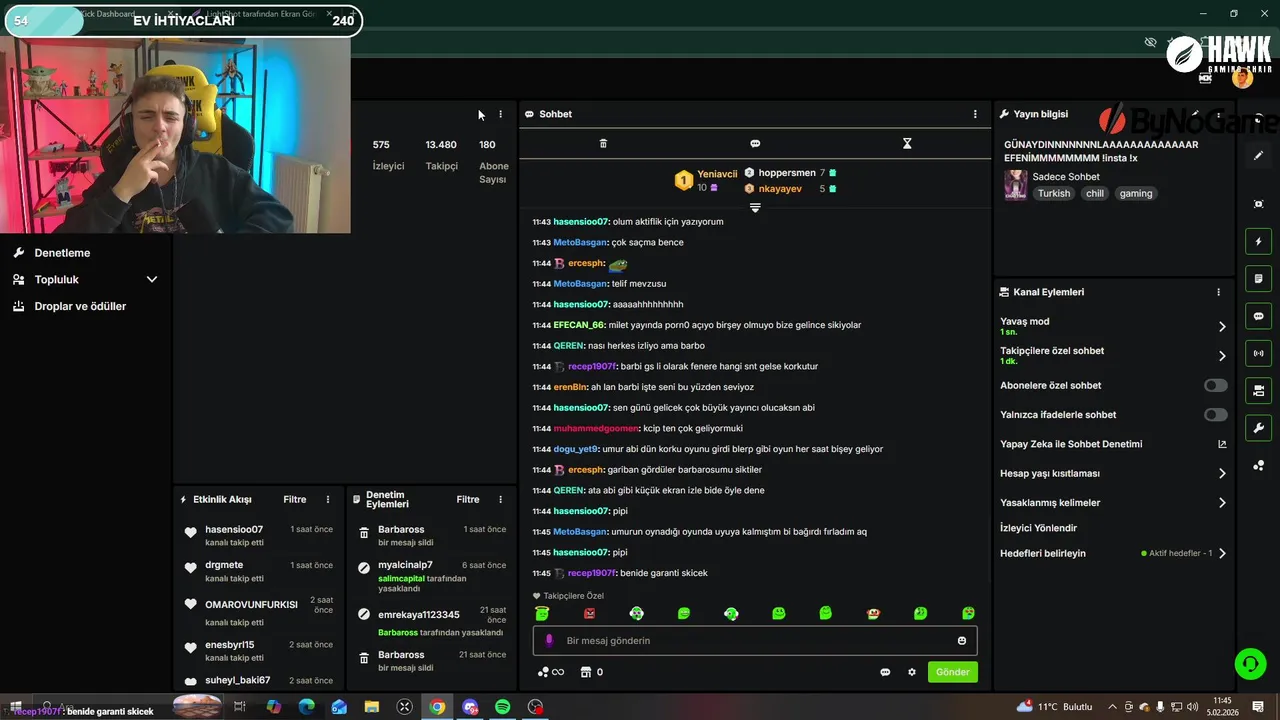Click the green headset support button
This screenshot has width=1280, height=720.
pos(1249,663)
